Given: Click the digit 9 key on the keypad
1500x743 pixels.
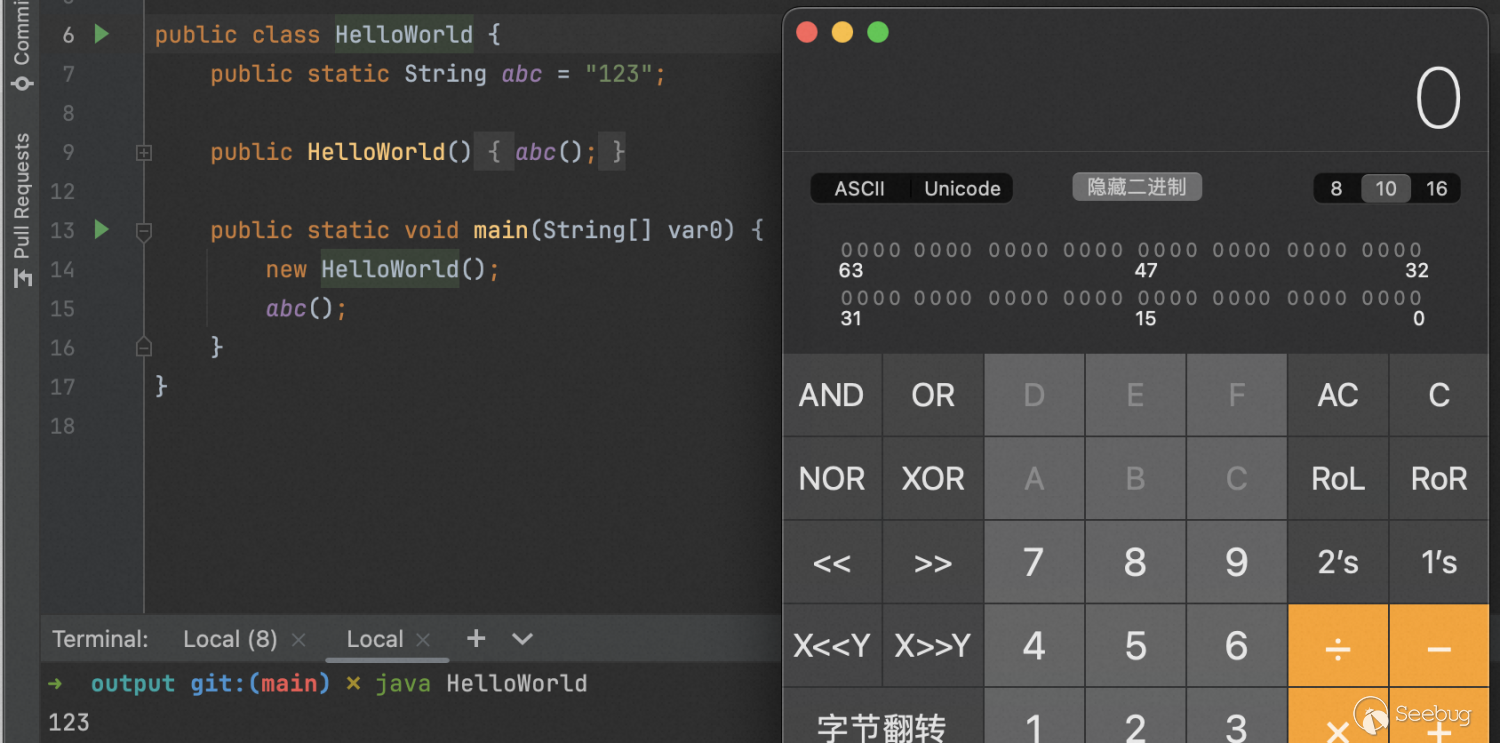Looking at the screenshot, I should (1237, 563).
